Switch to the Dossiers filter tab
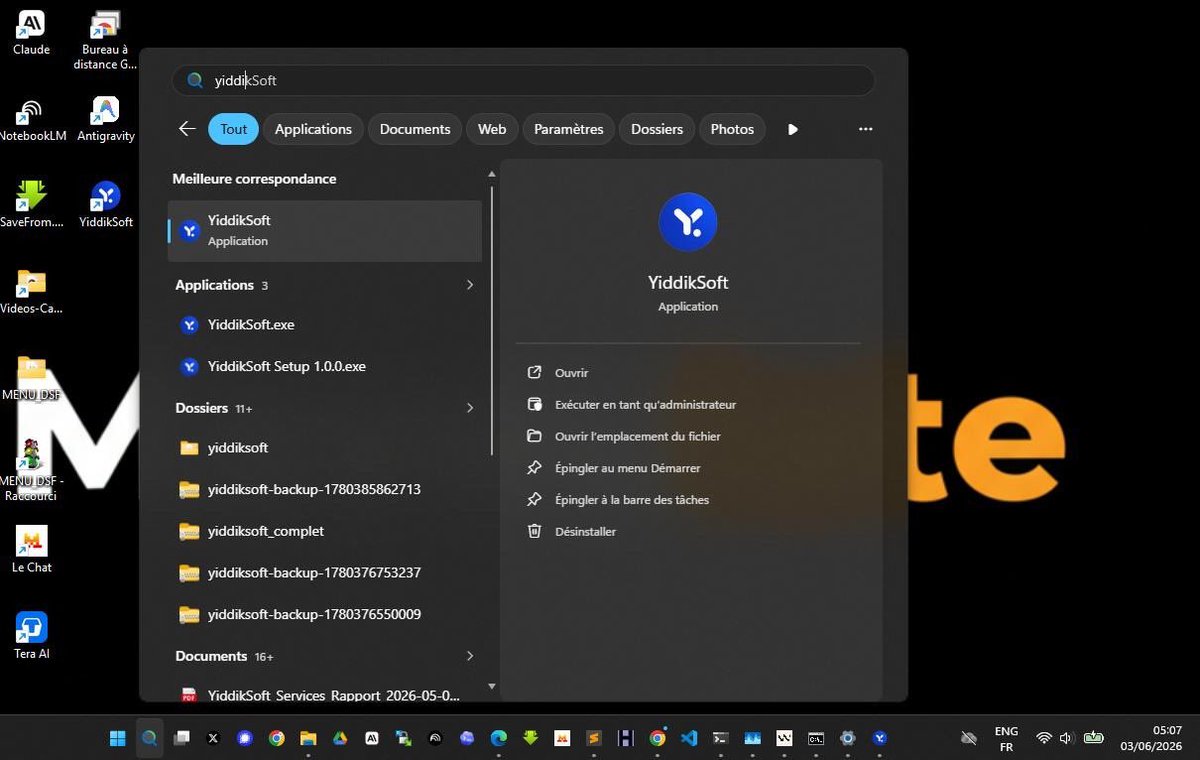 coord(657,129)
